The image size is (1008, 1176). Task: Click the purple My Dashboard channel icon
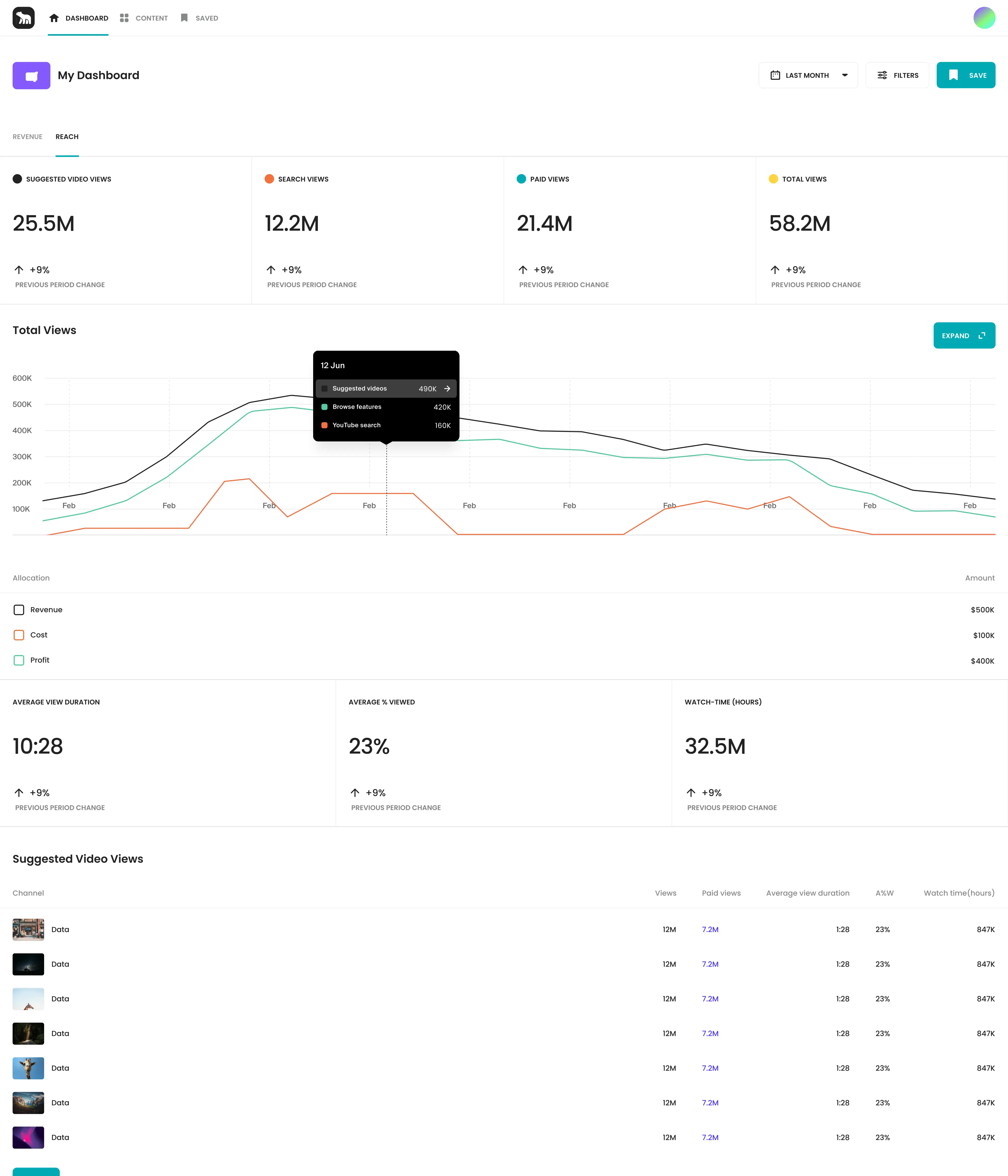coord(31,76)
